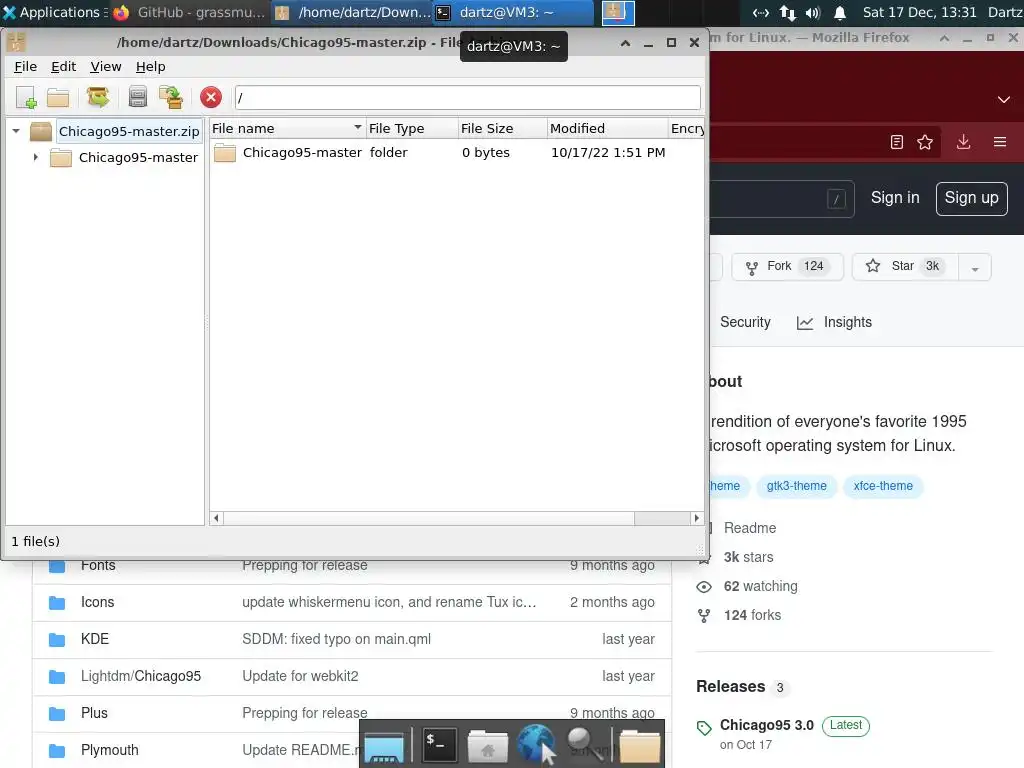Open the terminal launcher in the dock
Viewport: 1024px width, 768px height.
439,745
